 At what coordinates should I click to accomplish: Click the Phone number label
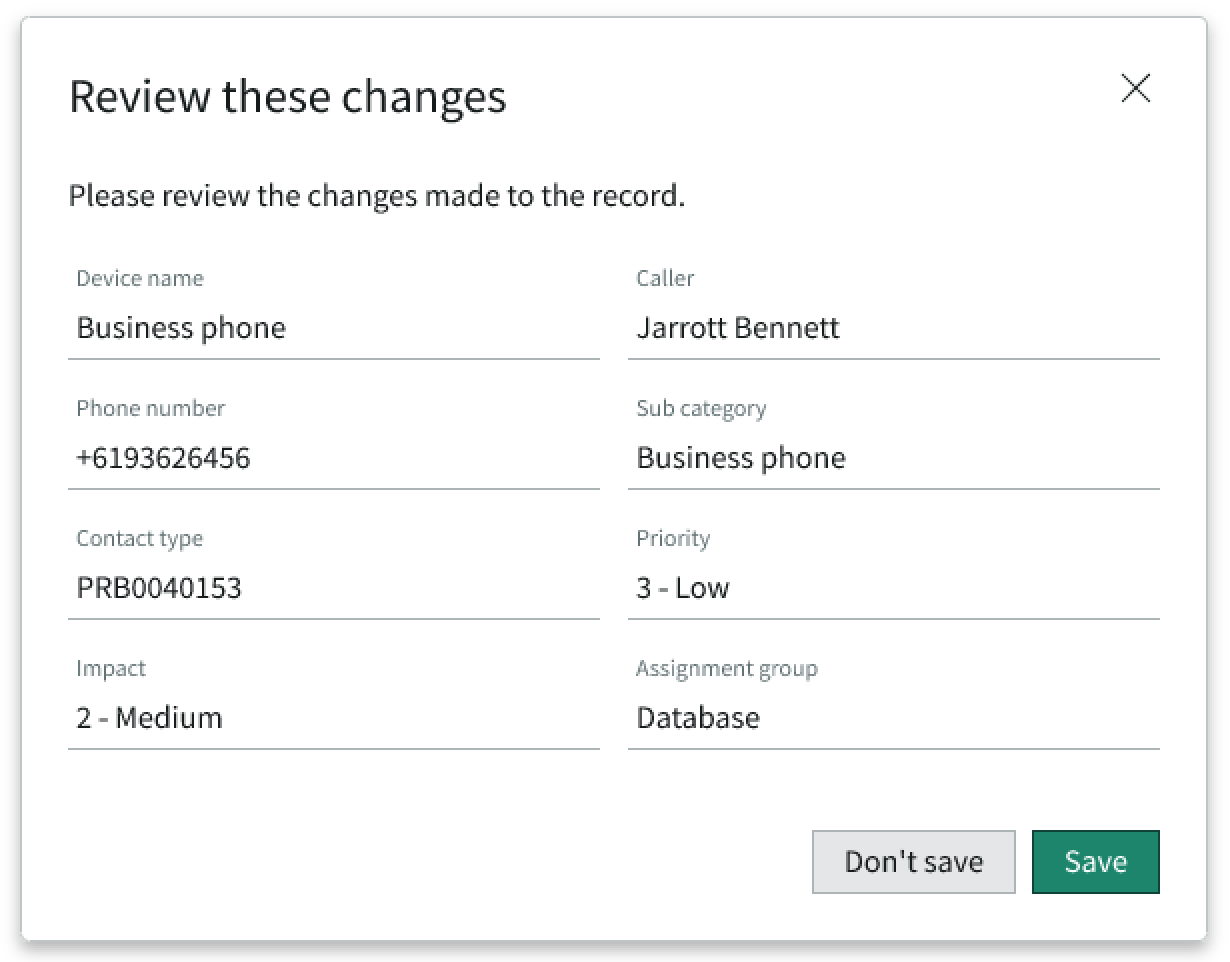151,408
